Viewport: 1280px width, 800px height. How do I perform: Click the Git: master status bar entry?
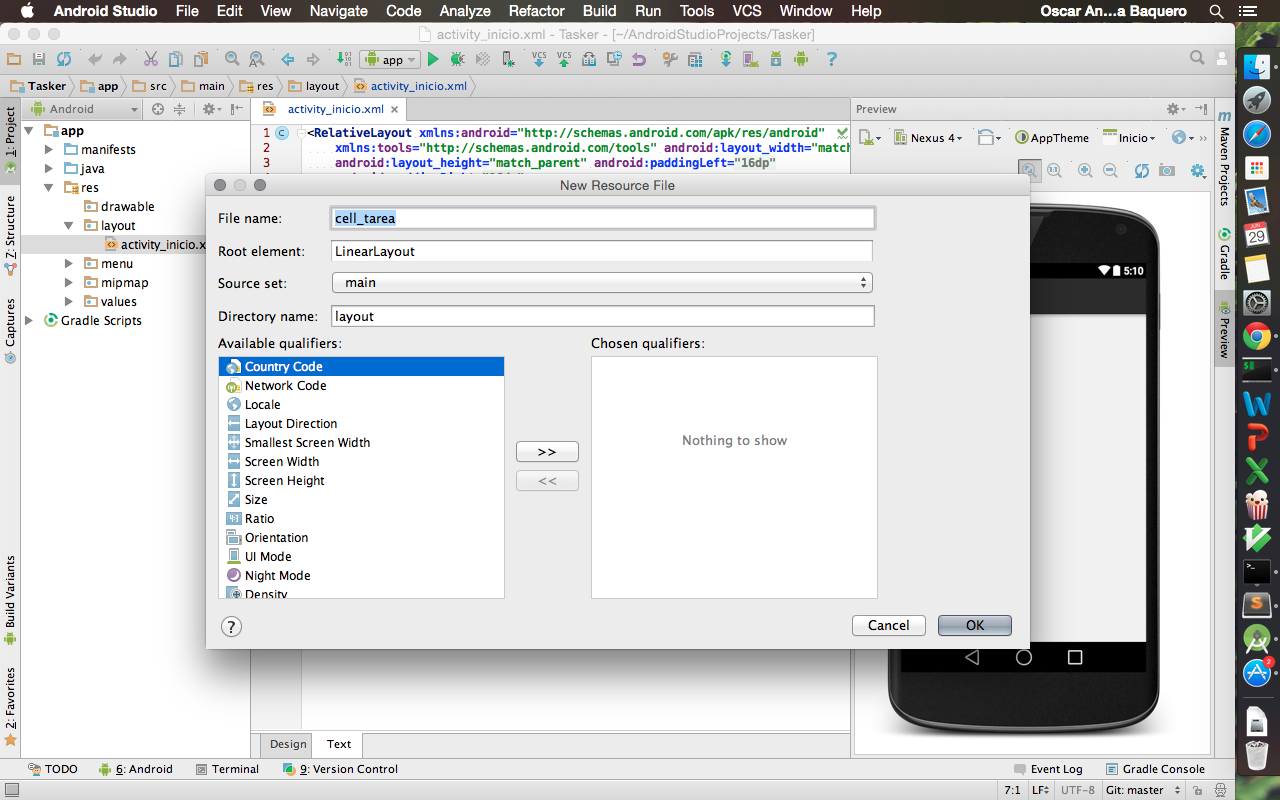tap(1144, 790)
